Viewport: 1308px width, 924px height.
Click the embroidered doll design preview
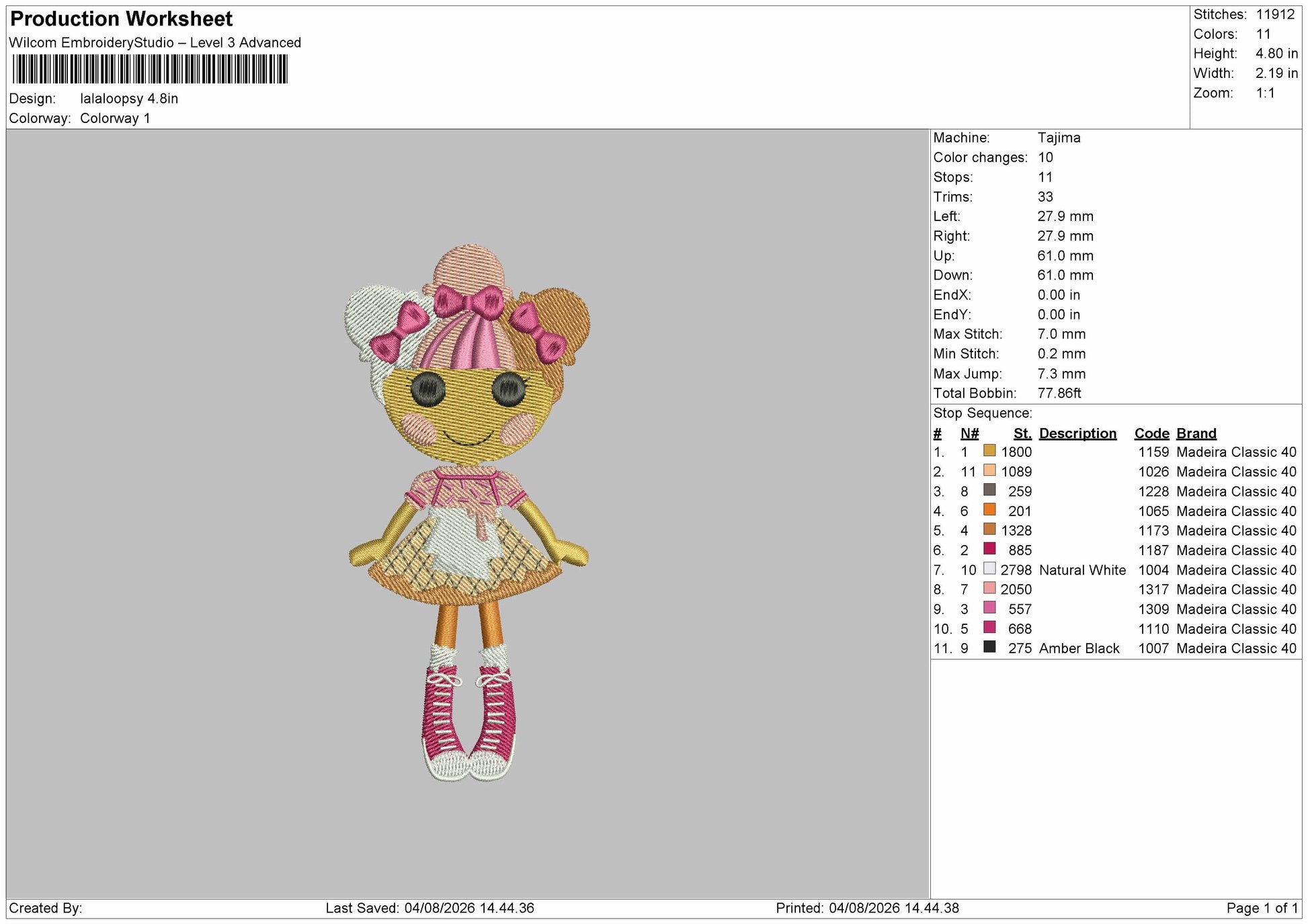(468, 512)
